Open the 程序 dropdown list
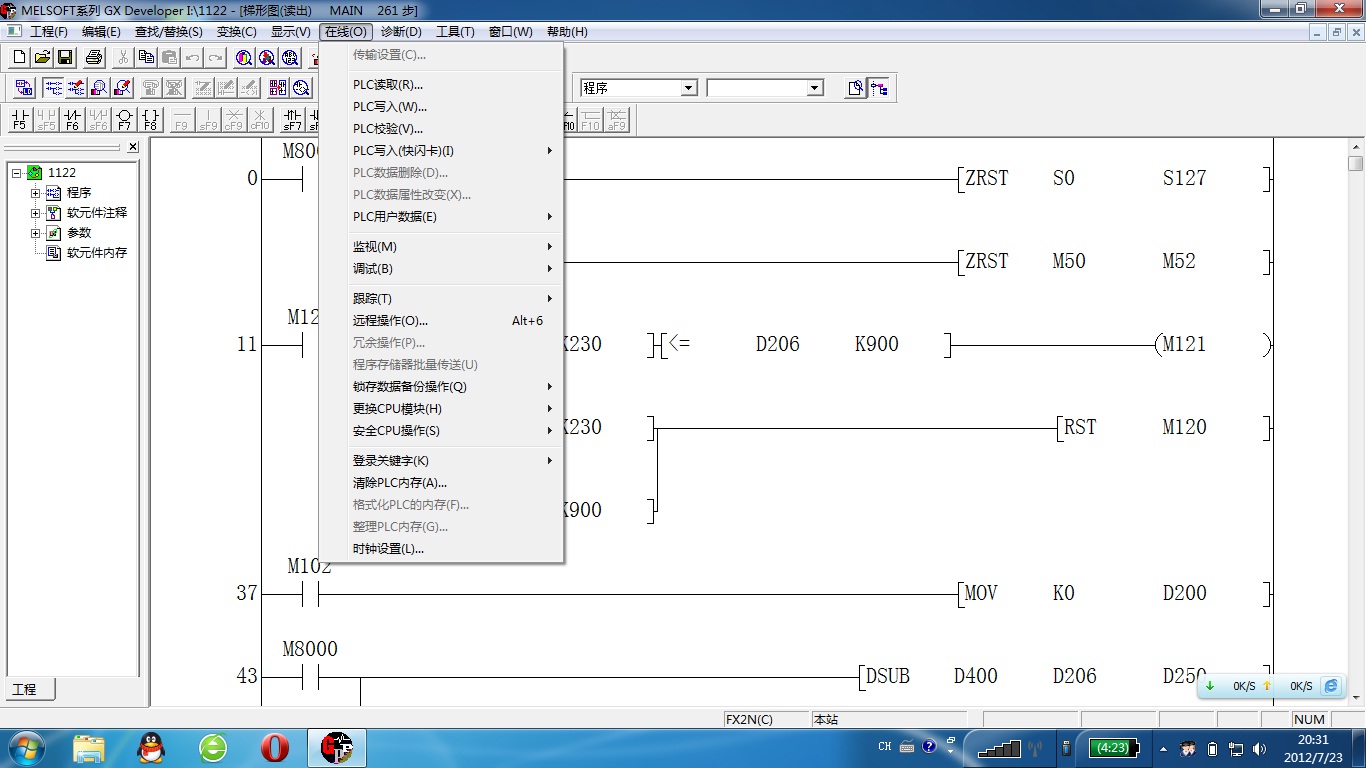This screenshot has height=768, width=1366. [x=688, y=88]
